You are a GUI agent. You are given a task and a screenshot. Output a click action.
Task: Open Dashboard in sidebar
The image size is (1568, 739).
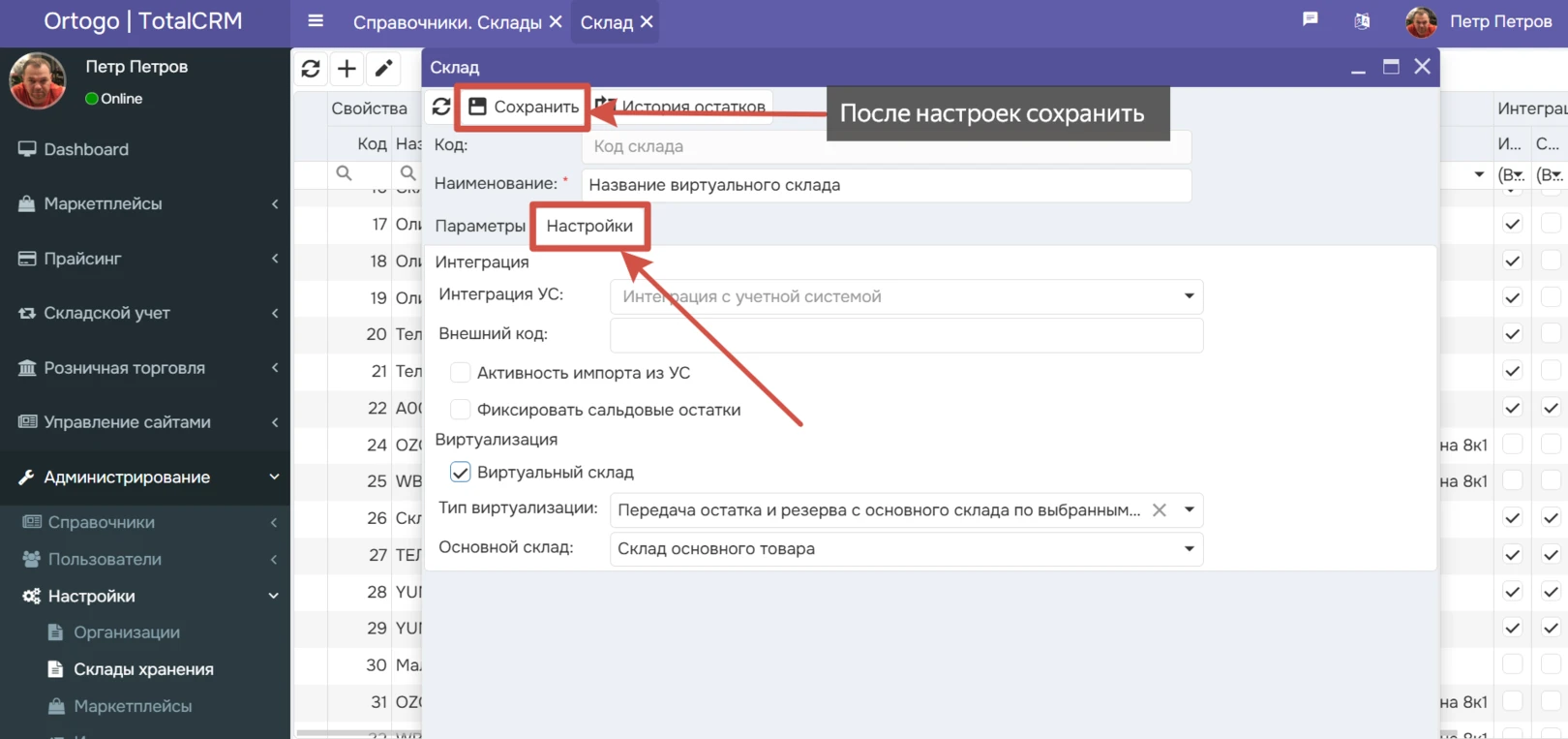tap(86, 149)
